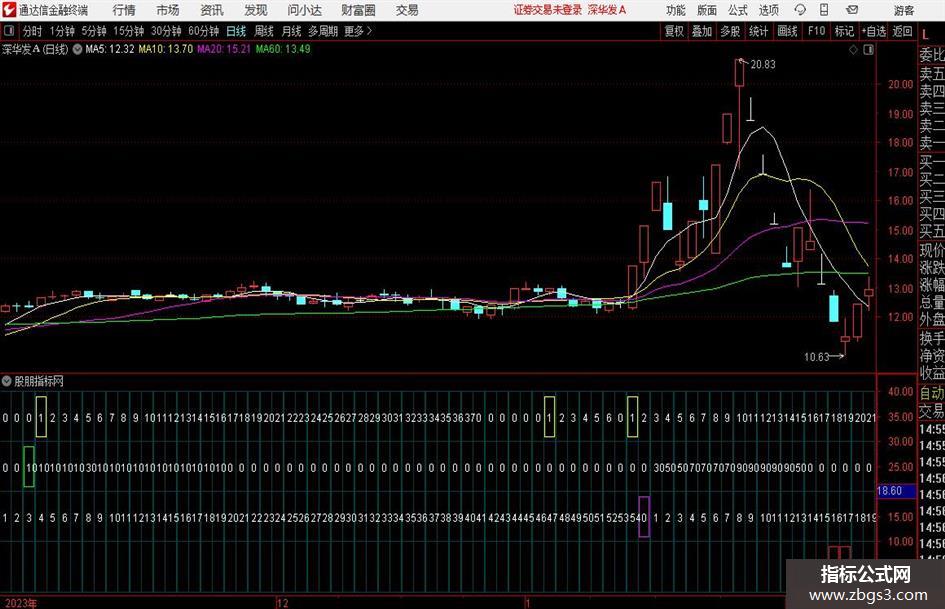Click the 40.00 indicator axis value
This screenshot has width=945, height=609.
point(900,391)
